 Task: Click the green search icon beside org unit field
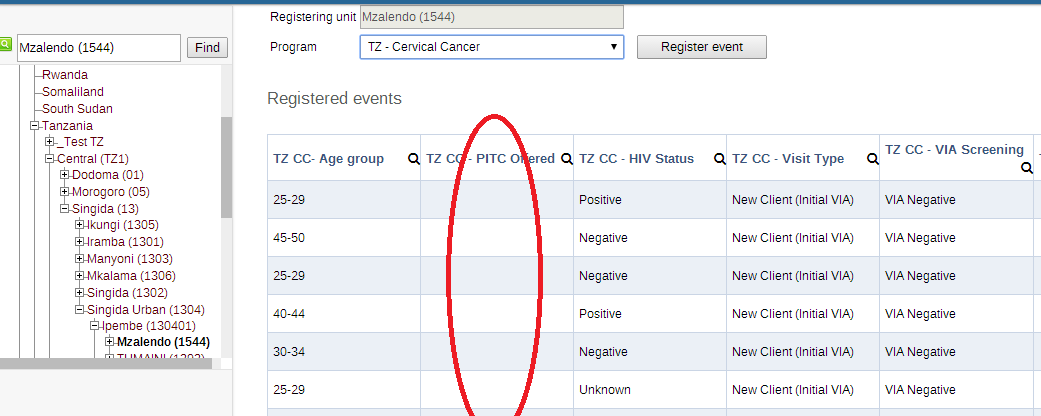[x=5, y=45]
